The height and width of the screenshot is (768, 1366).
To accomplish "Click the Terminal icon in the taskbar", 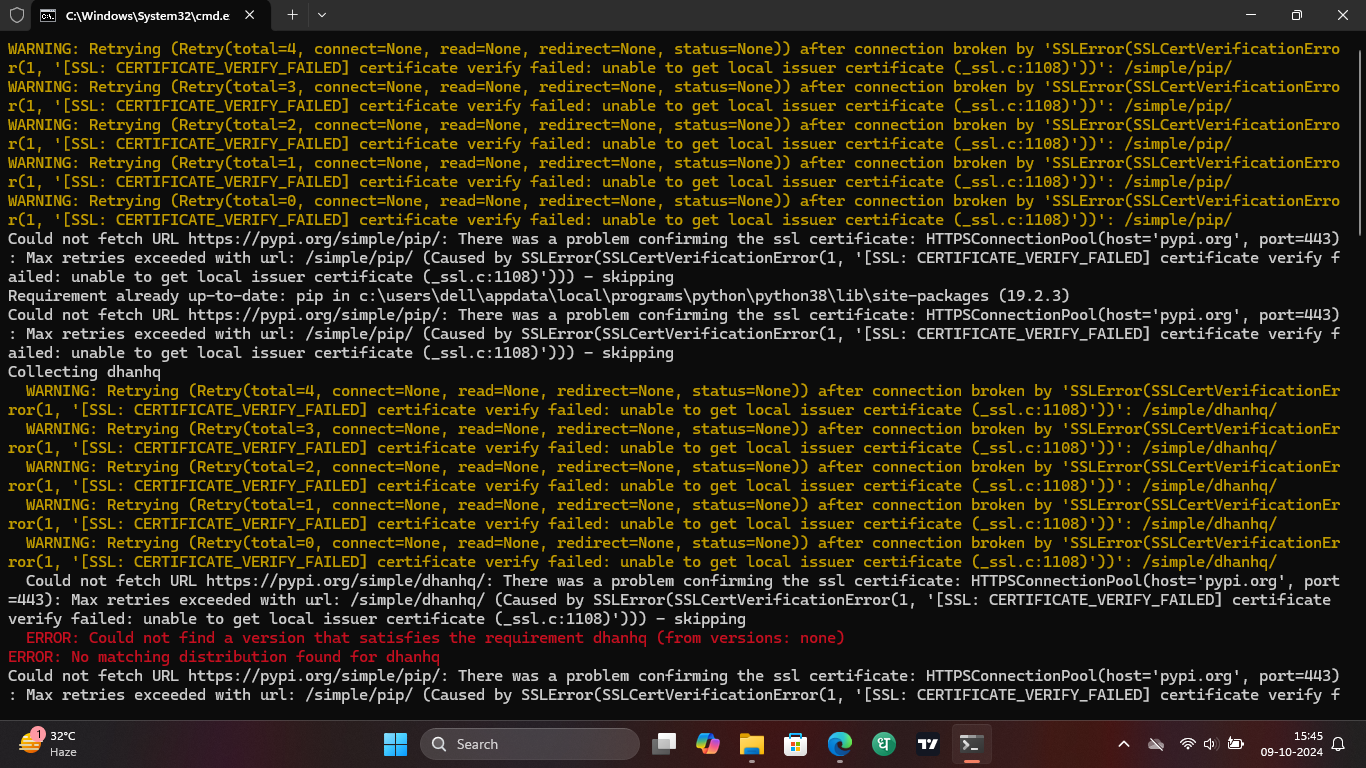I will point(971,744).
